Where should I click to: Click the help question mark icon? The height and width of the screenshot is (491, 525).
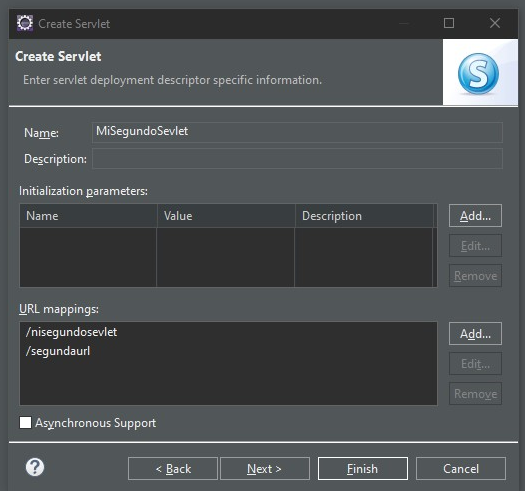point(35,467)
